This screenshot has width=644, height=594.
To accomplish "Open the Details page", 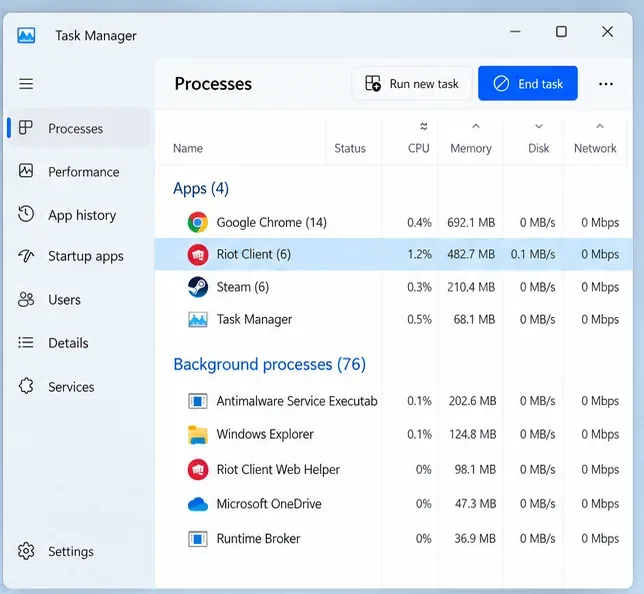I will pos(79,343).
